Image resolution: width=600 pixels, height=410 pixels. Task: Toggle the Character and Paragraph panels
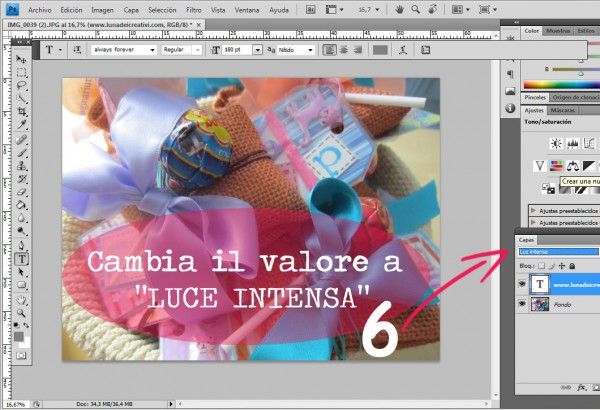tap(425, 50)
